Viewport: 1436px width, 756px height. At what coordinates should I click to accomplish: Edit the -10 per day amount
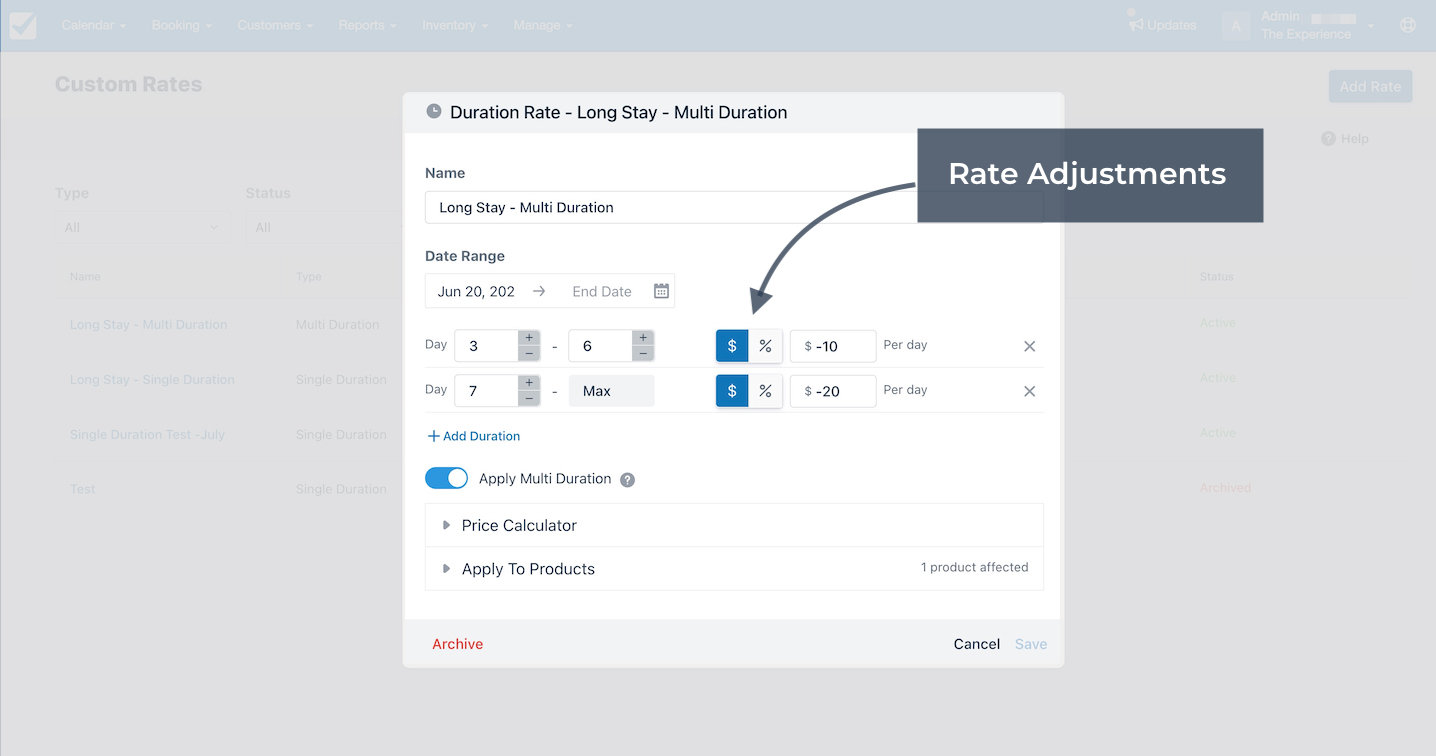coord(833,346)
